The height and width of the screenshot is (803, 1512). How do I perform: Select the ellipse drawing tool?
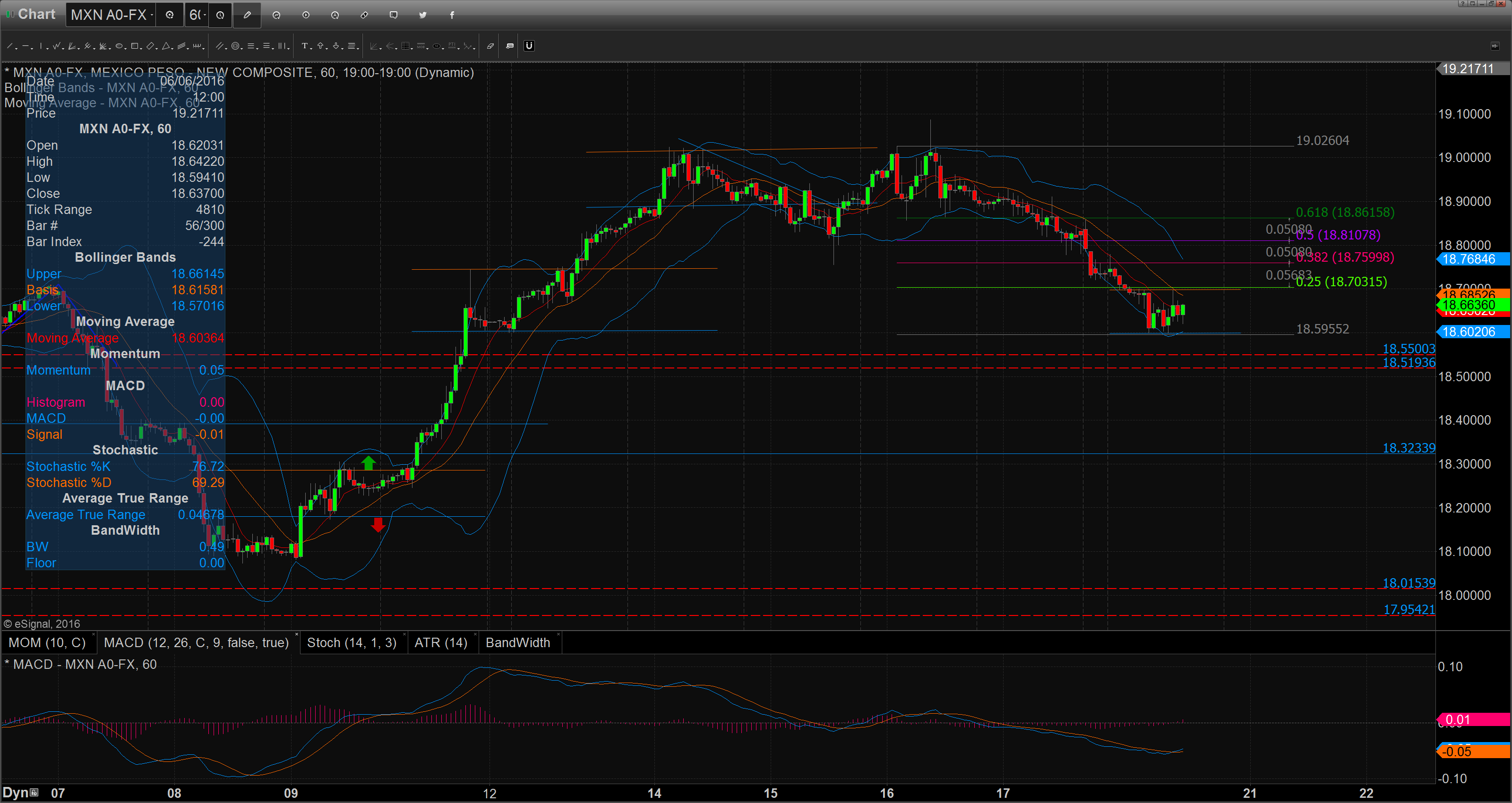tap(119, 46)
